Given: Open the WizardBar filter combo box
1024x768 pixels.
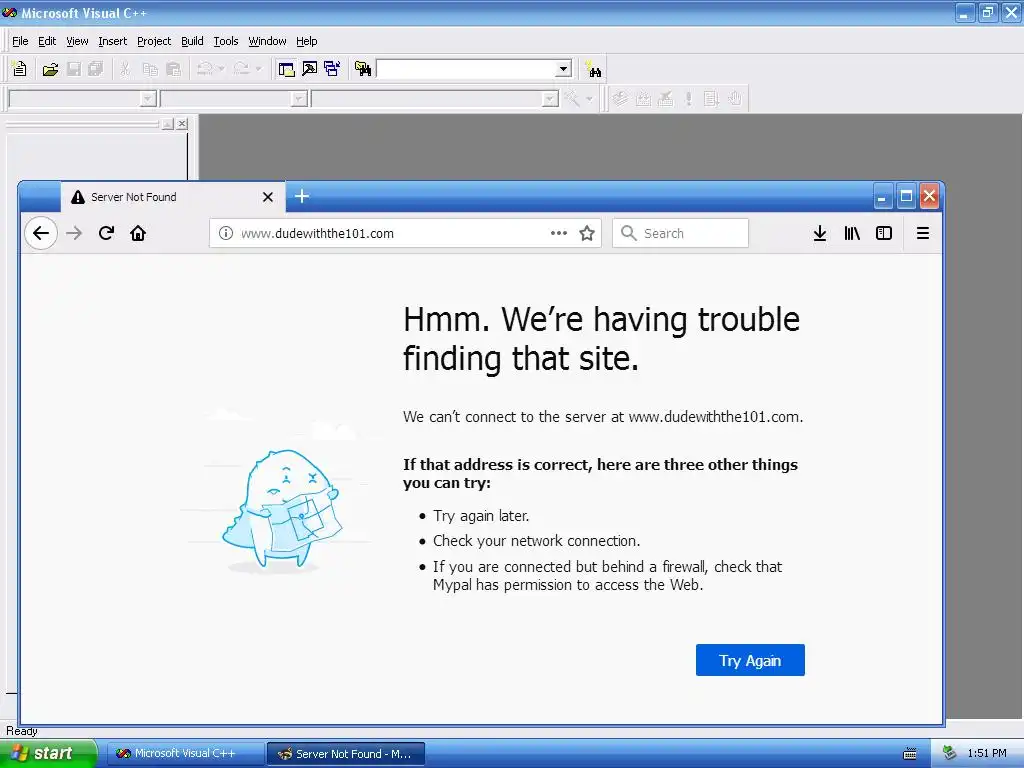Looking at the screenshot, I should point(234,99).
